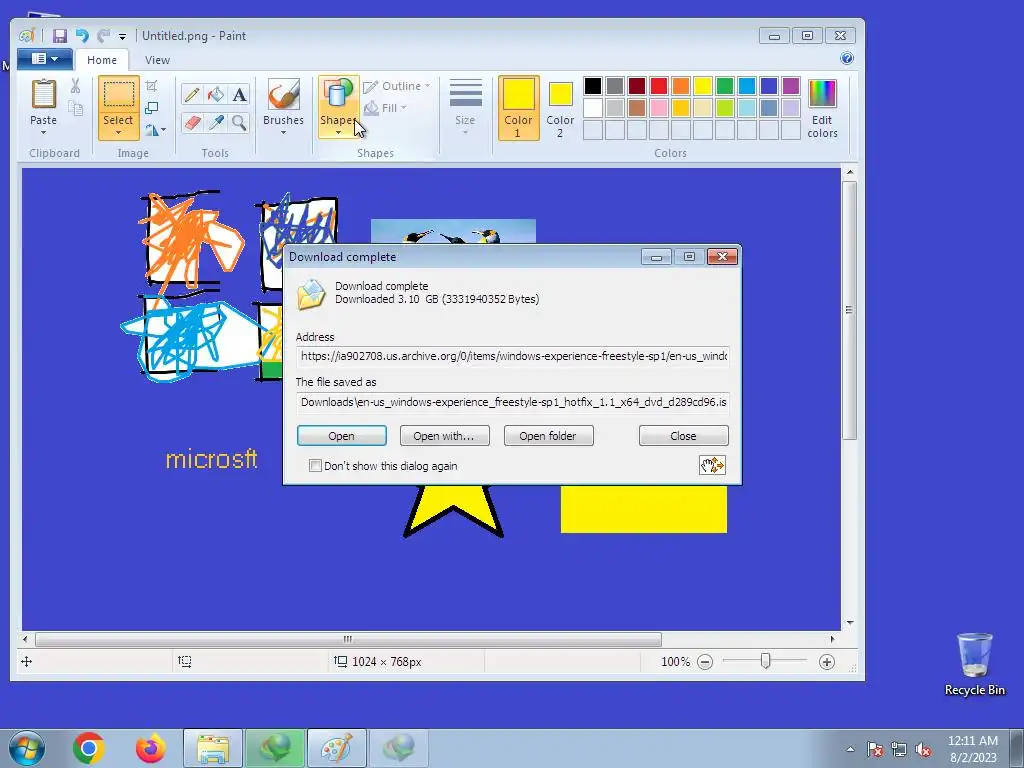Click the Brushes tool icon
1024x768 pixels.
(283, 95)
